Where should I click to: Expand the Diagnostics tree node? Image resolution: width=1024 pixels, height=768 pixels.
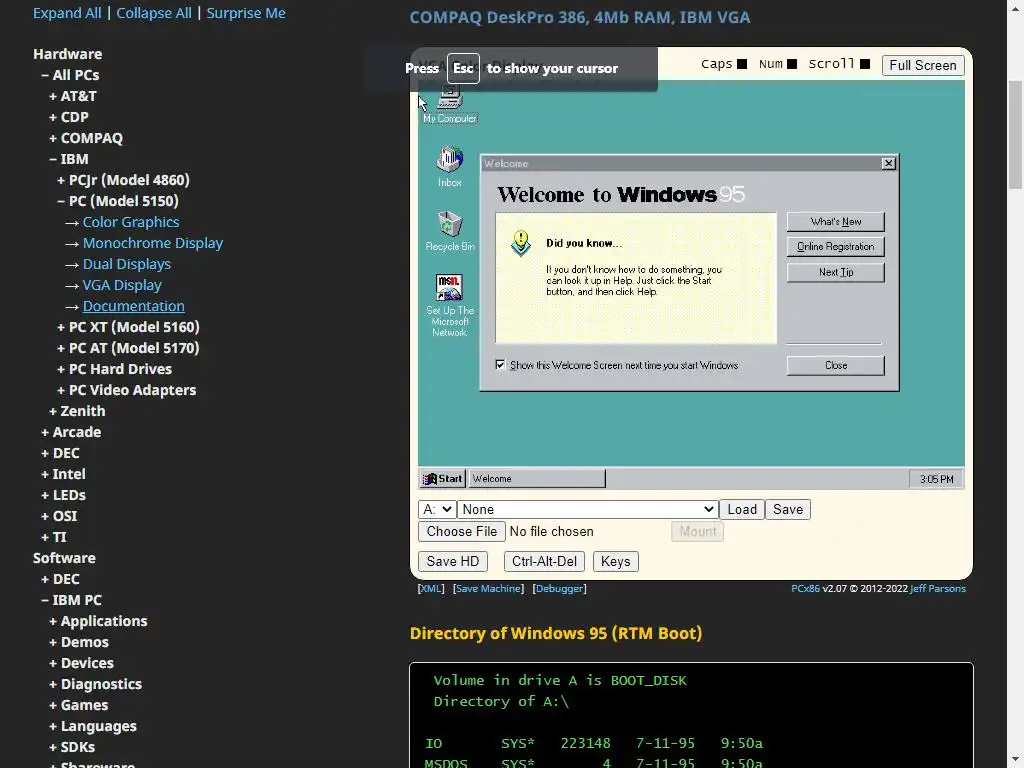(95, 684)
